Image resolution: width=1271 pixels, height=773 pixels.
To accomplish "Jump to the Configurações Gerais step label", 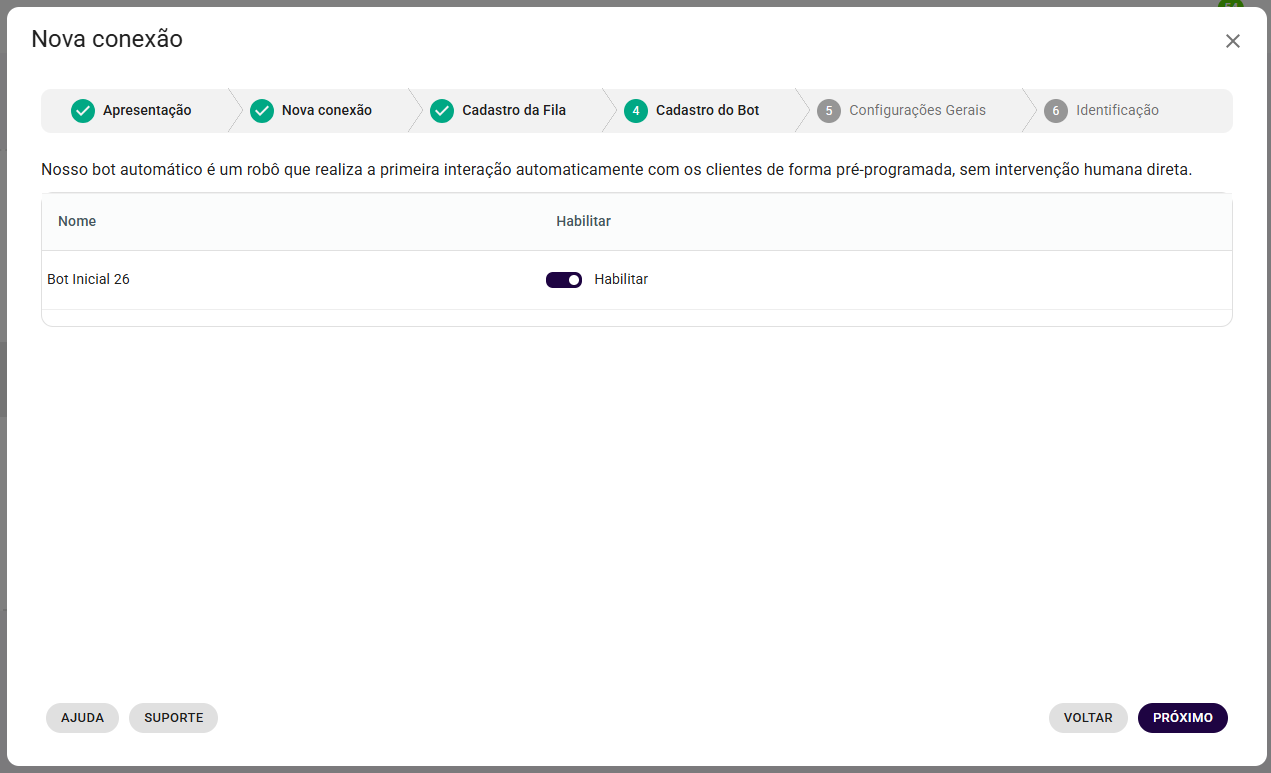I will pos(917,111).
